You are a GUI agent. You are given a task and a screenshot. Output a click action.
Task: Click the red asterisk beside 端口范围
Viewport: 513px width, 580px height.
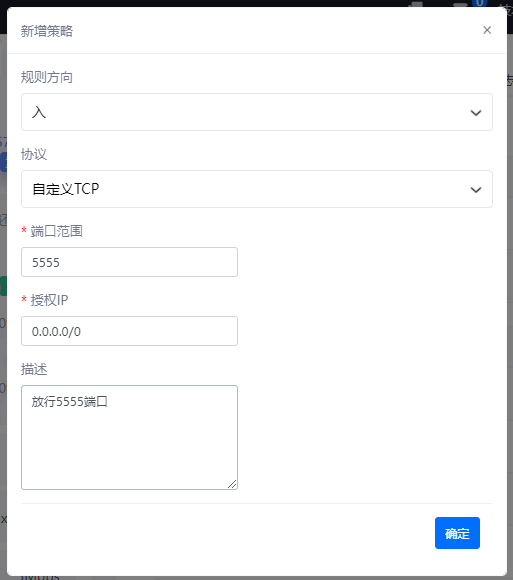coord(24,231)
